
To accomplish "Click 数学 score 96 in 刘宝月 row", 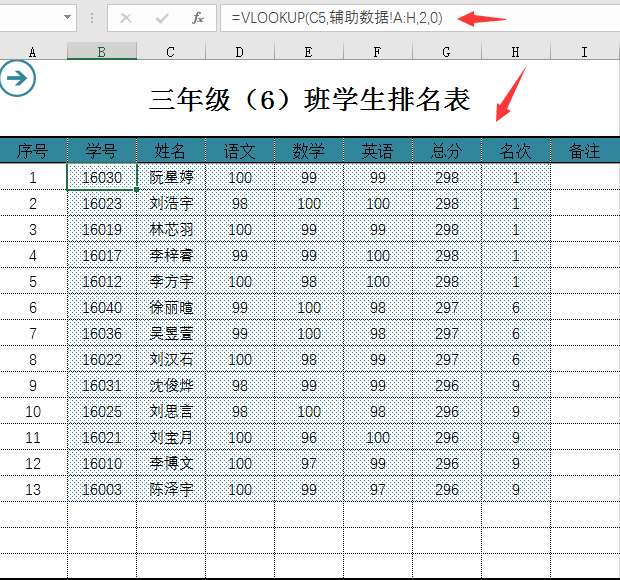I will pyautogui.click(x=309, y=437).
